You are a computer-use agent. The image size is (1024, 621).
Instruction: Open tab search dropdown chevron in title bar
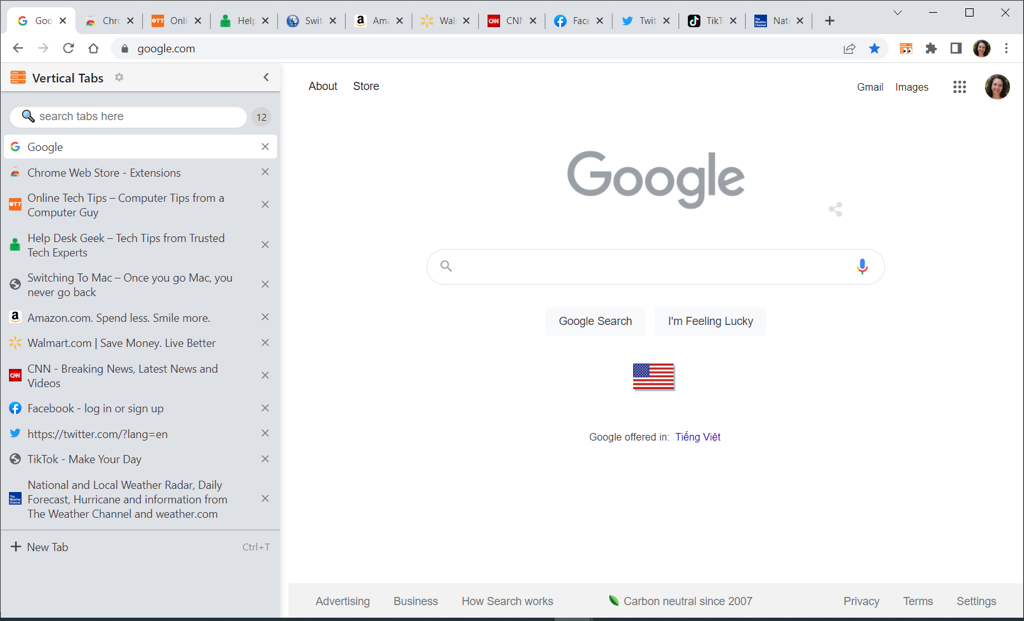(897, 13)
